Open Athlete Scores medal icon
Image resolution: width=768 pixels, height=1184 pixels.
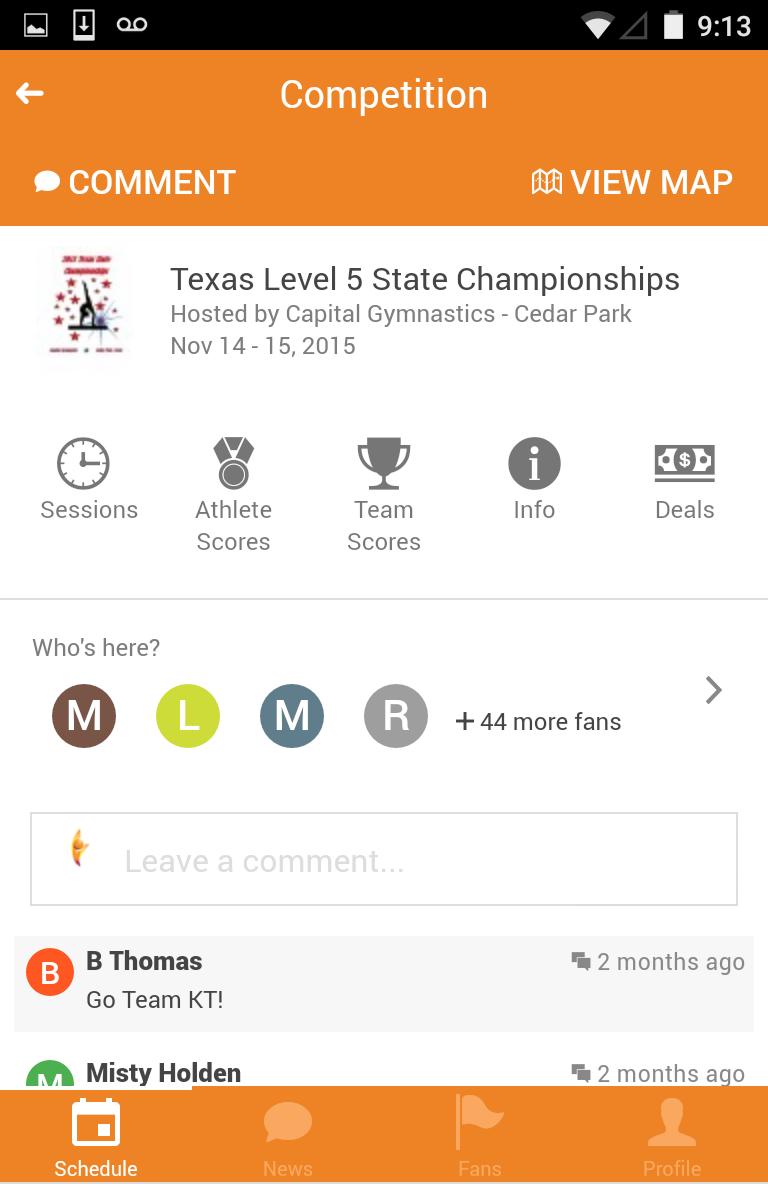pyautogui.click(x=233, y=463)
